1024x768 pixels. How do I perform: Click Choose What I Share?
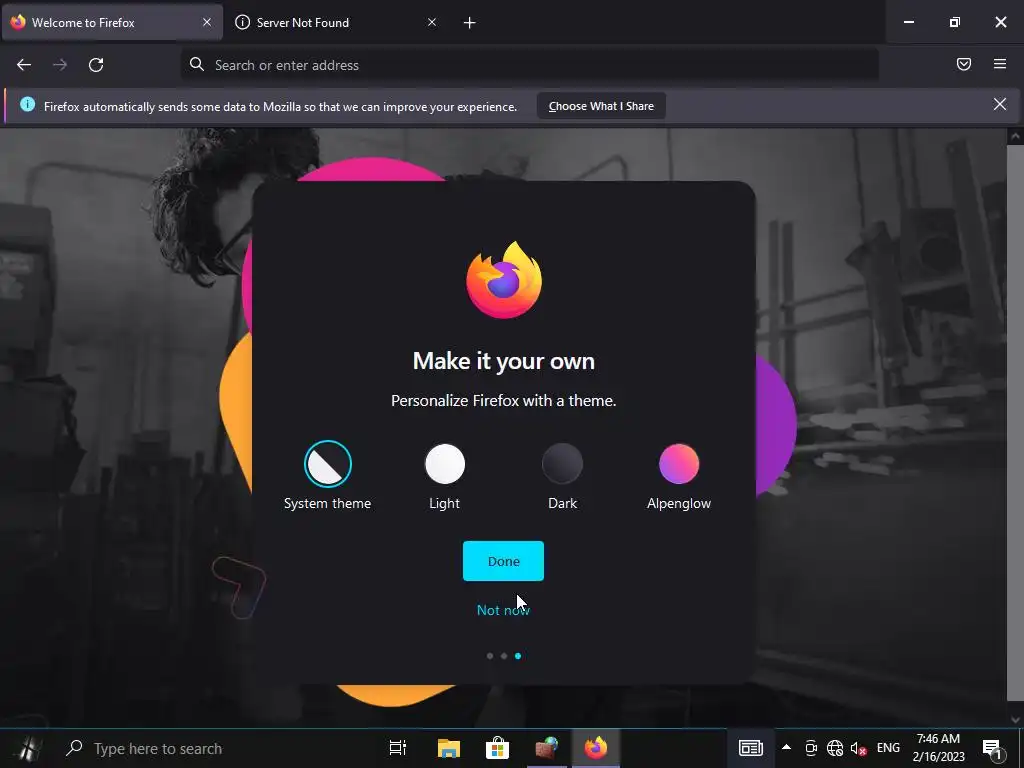(601, 106)
